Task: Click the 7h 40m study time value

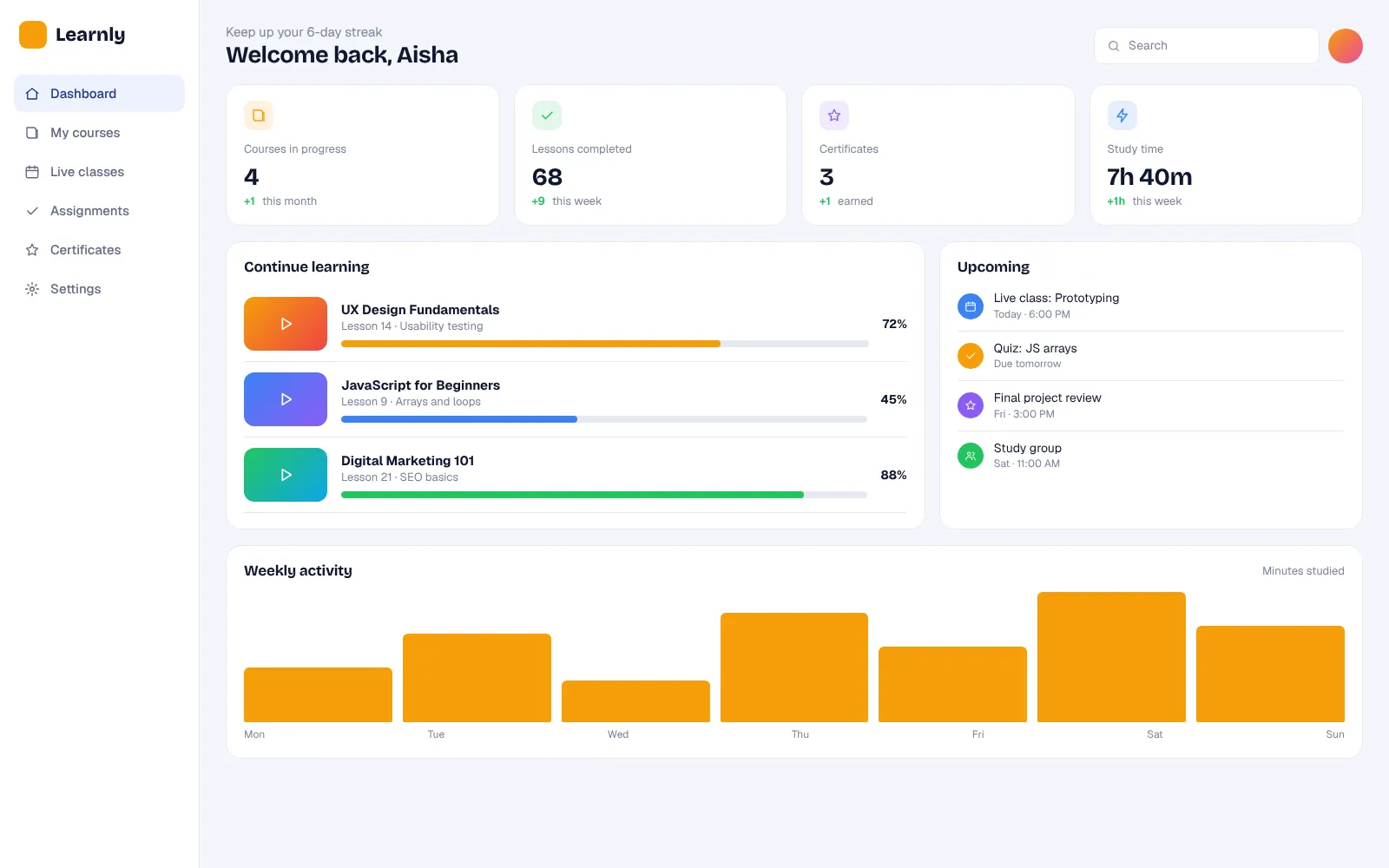Action: coord(1149,177)
